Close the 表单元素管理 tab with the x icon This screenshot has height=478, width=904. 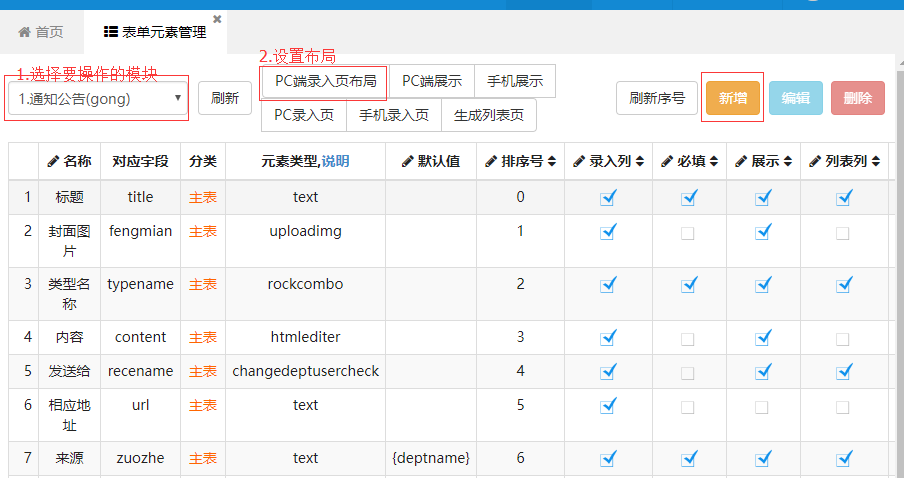point(218,19)
